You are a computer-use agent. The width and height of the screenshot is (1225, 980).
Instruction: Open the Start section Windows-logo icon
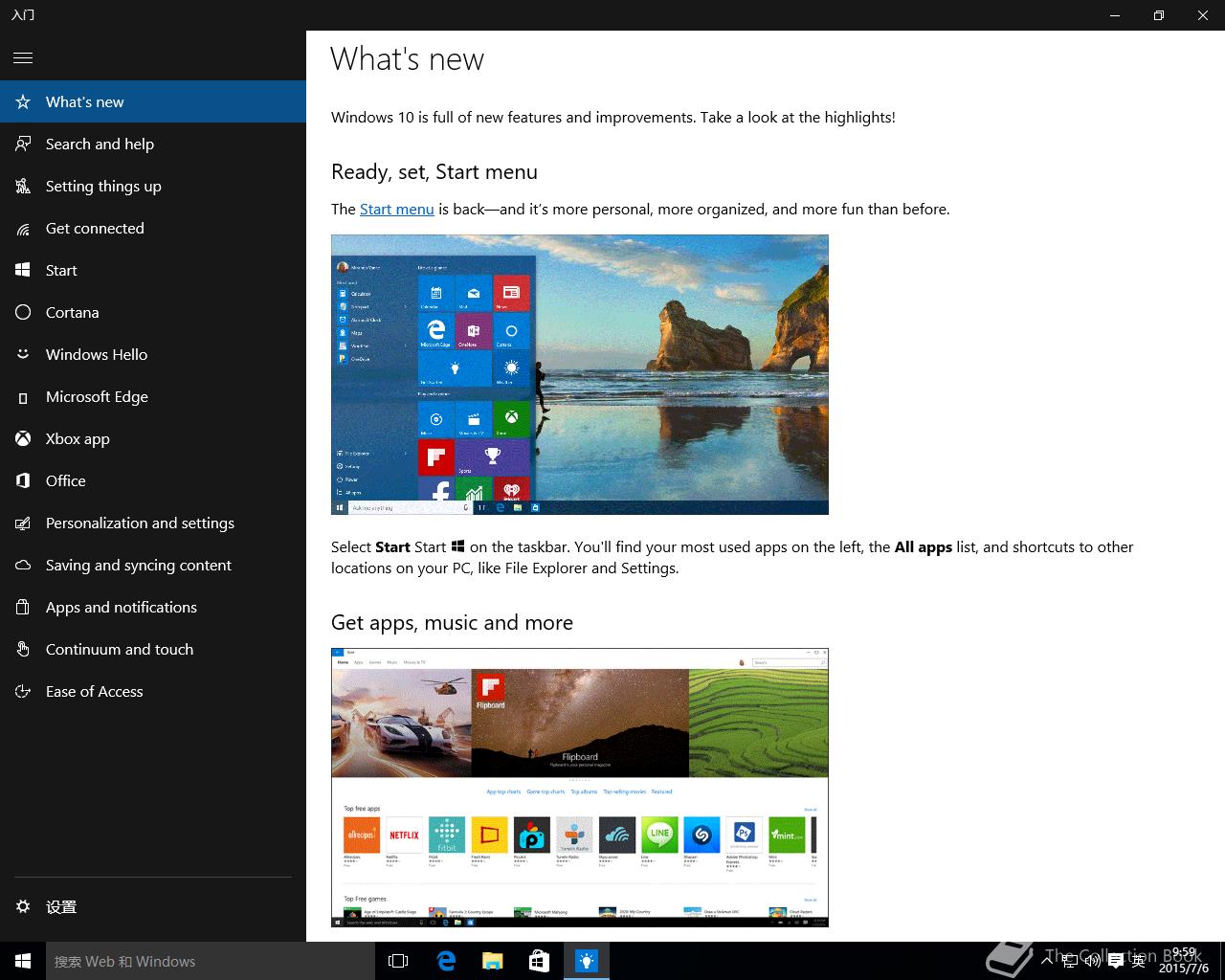23,270
